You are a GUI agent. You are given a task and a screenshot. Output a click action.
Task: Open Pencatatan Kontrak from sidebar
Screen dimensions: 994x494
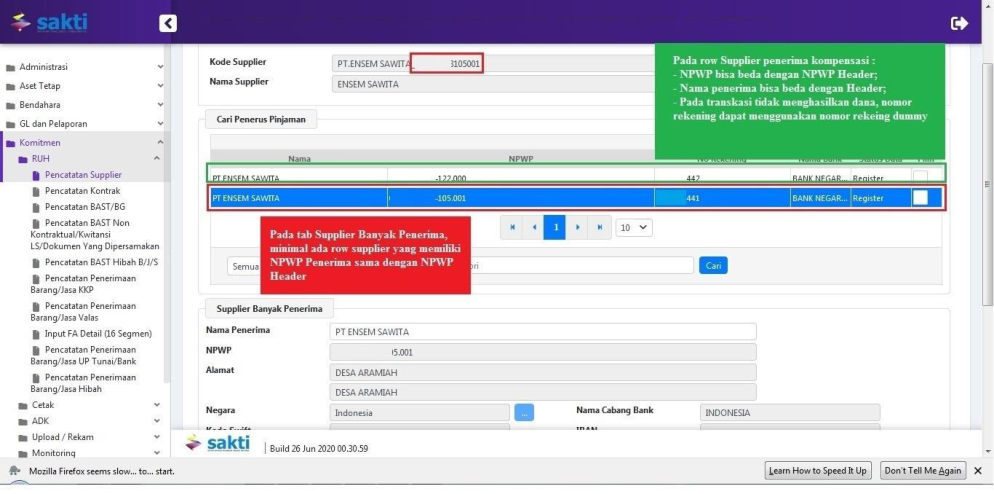(x=82, y=190)
